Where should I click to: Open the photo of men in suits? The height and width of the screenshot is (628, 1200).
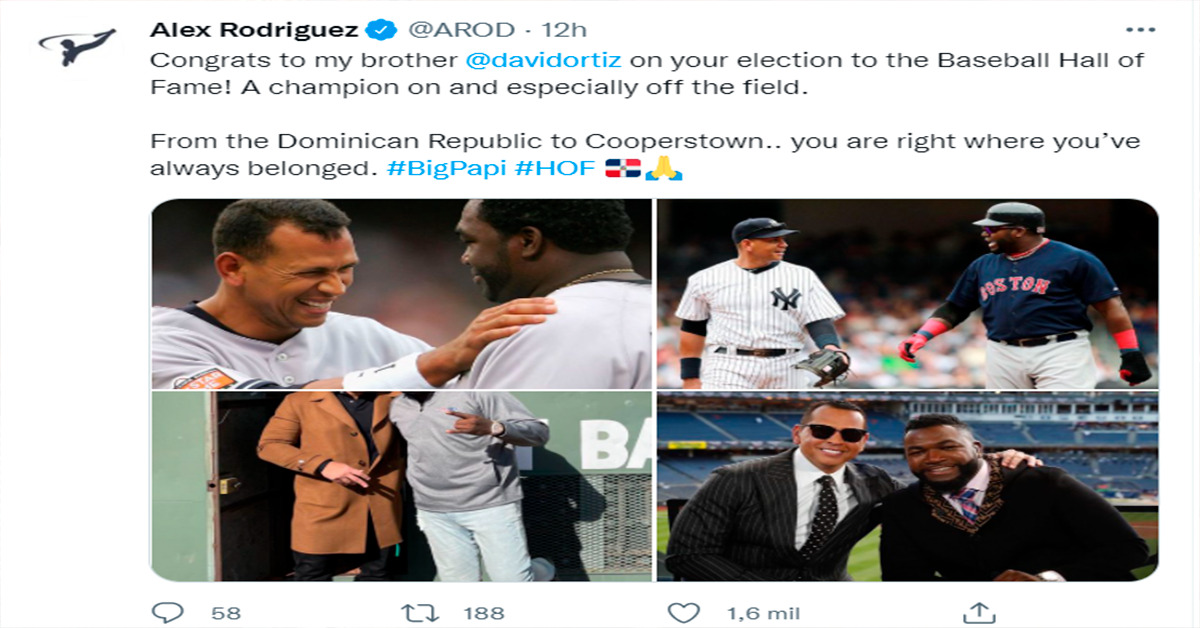click(x=907, y=487)
